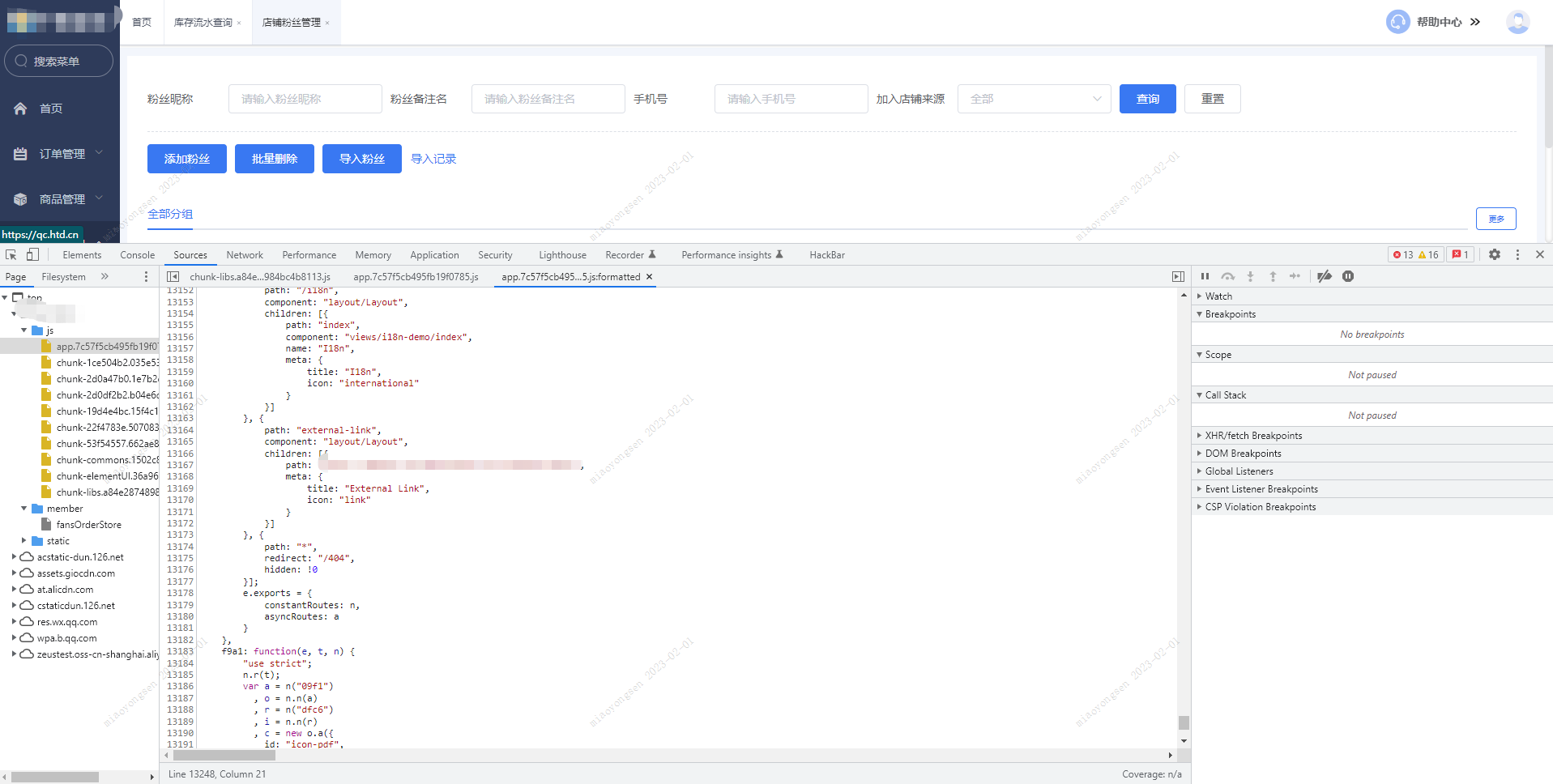
Task: Click the 粉丝昵称 input field
Action: tap(305, 99)
